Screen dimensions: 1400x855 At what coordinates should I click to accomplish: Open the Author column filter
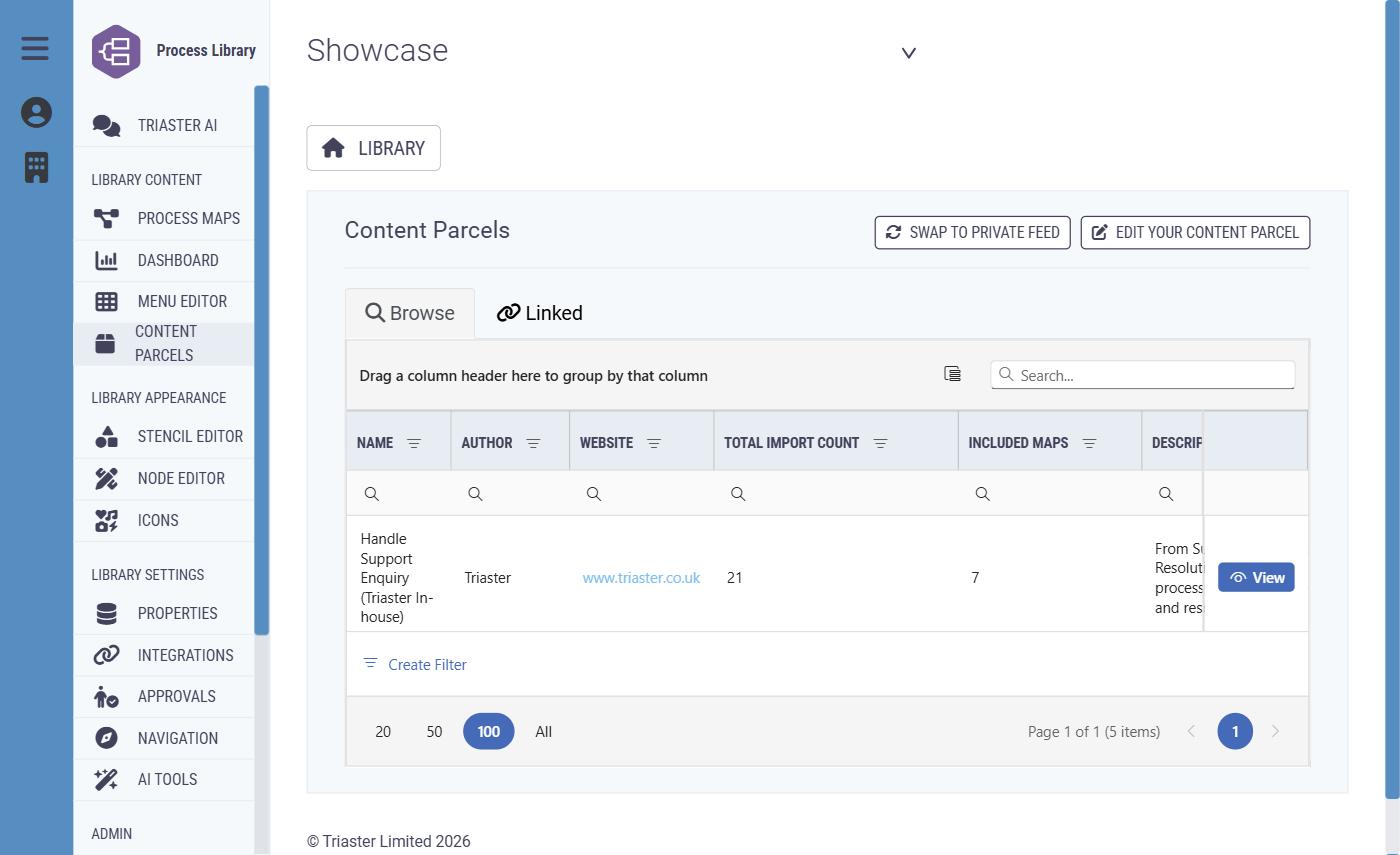click(x=533, y=443)
